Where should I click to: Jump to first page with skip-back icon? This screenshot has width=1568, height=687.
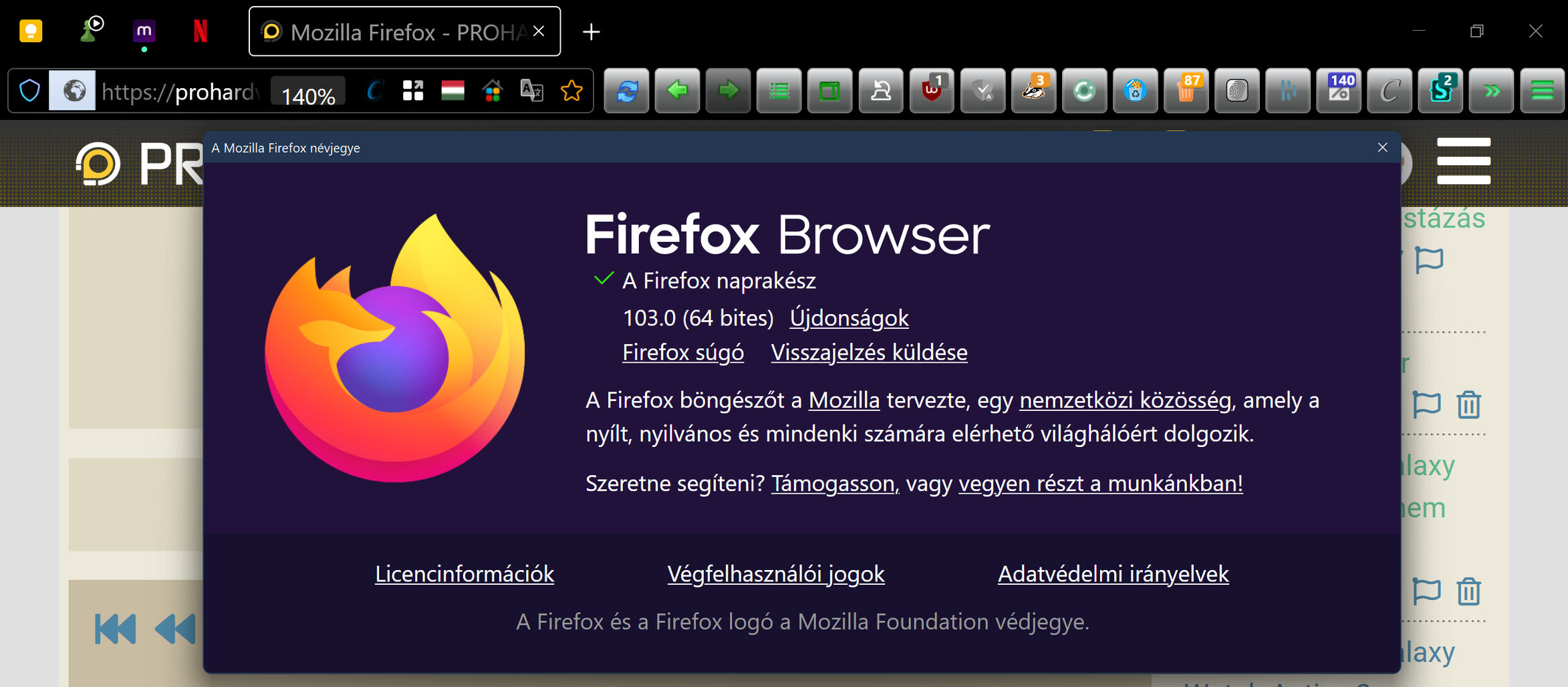click(x=116, y=629)
